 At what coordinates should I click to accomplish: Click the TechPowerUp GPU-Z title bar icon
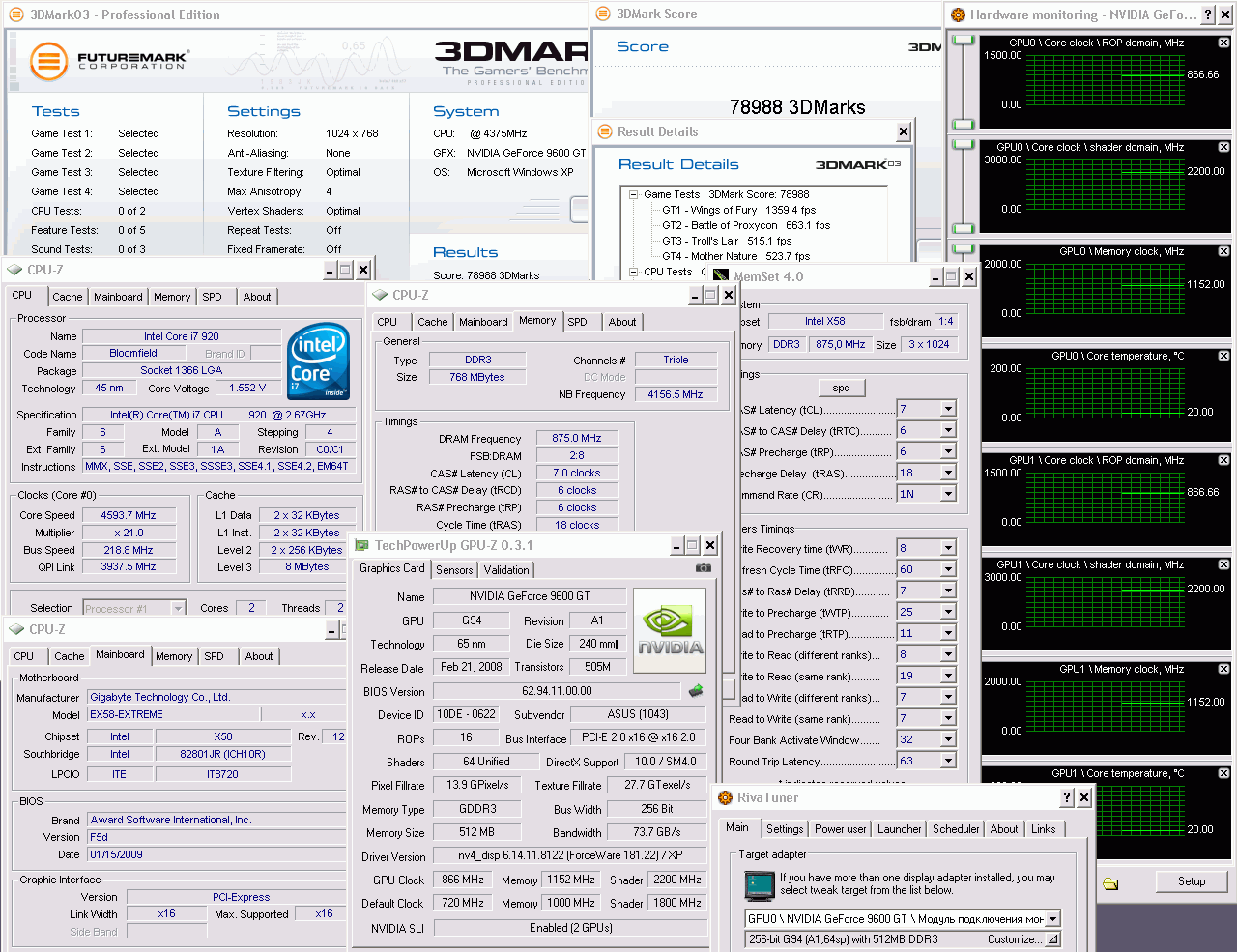coord(362,545)
